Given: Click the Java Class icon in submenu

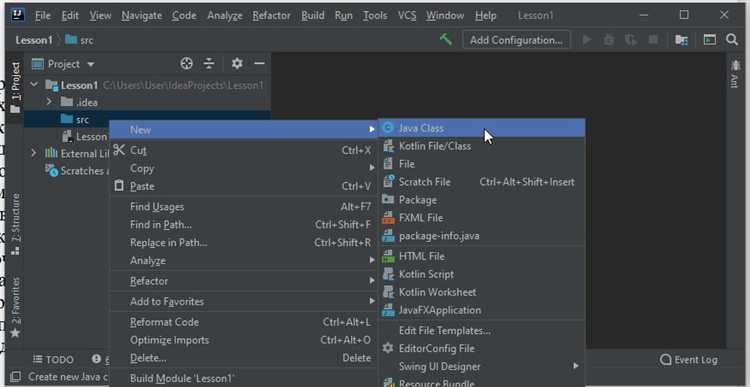Looking at the screenshot, I should 388,128.
